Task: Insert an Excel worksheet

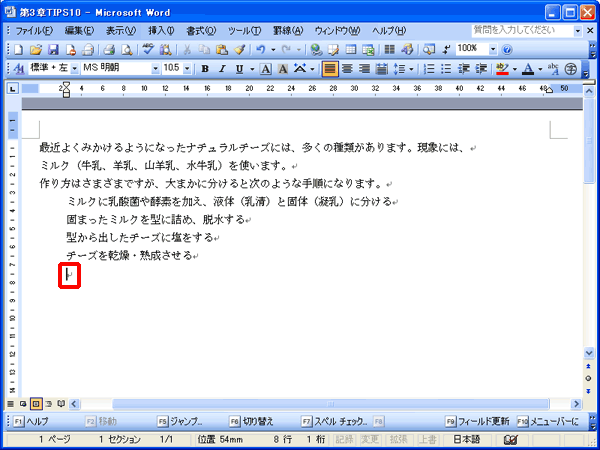Action: (368, 49)
